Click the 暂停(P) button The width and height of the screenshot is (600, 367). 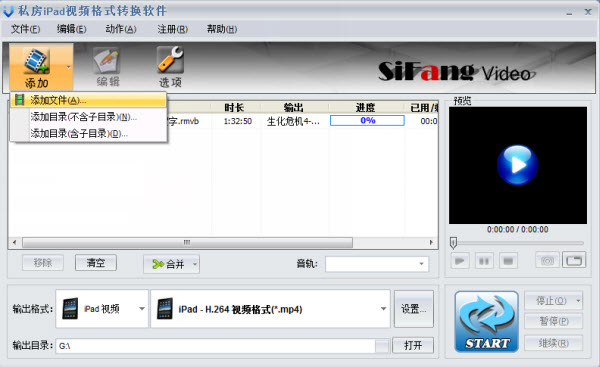[554, 321]
